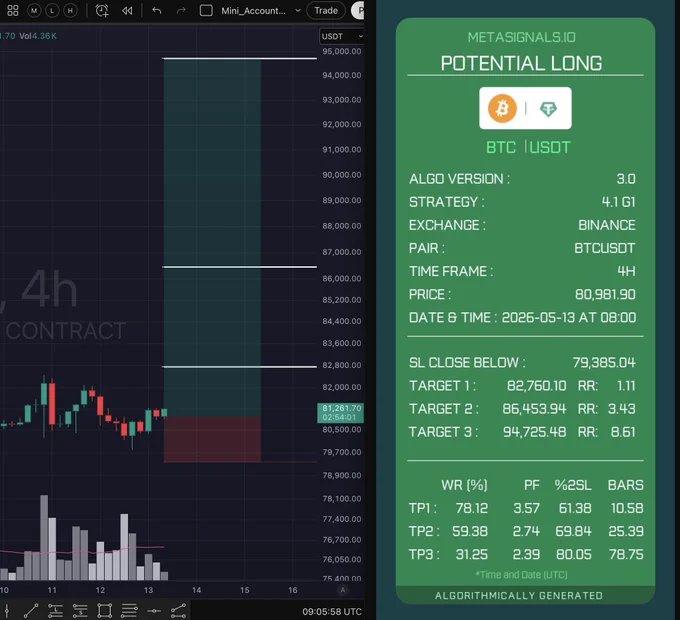The image size is (680, 620).
Task: Click the square layout icon before Mini_Account
Action: tap(206, 10)
